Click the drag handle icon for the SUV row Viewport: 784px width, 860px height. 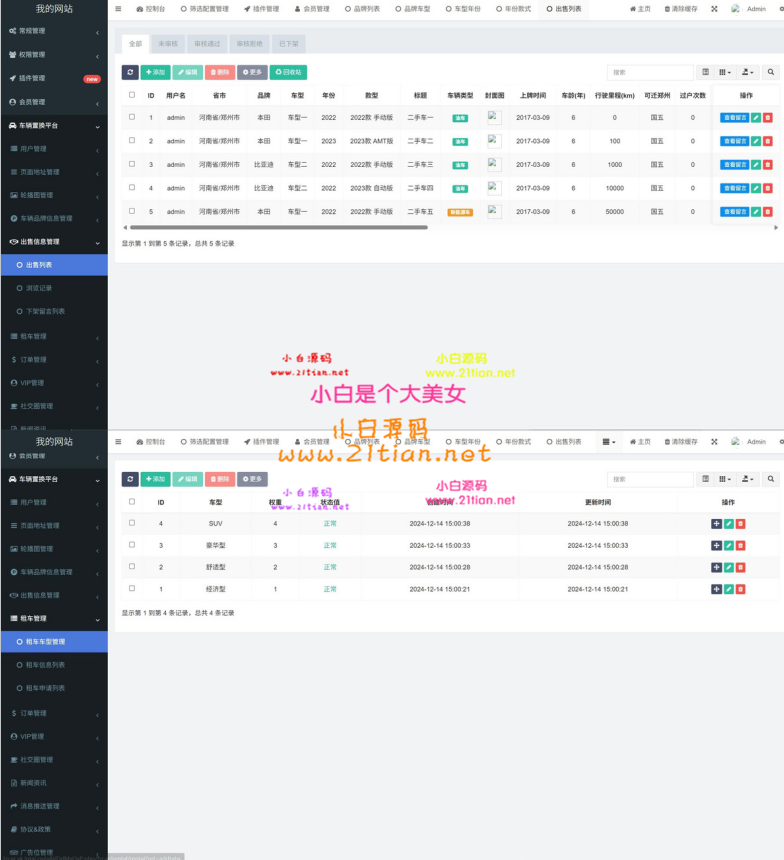coord(717,524)
